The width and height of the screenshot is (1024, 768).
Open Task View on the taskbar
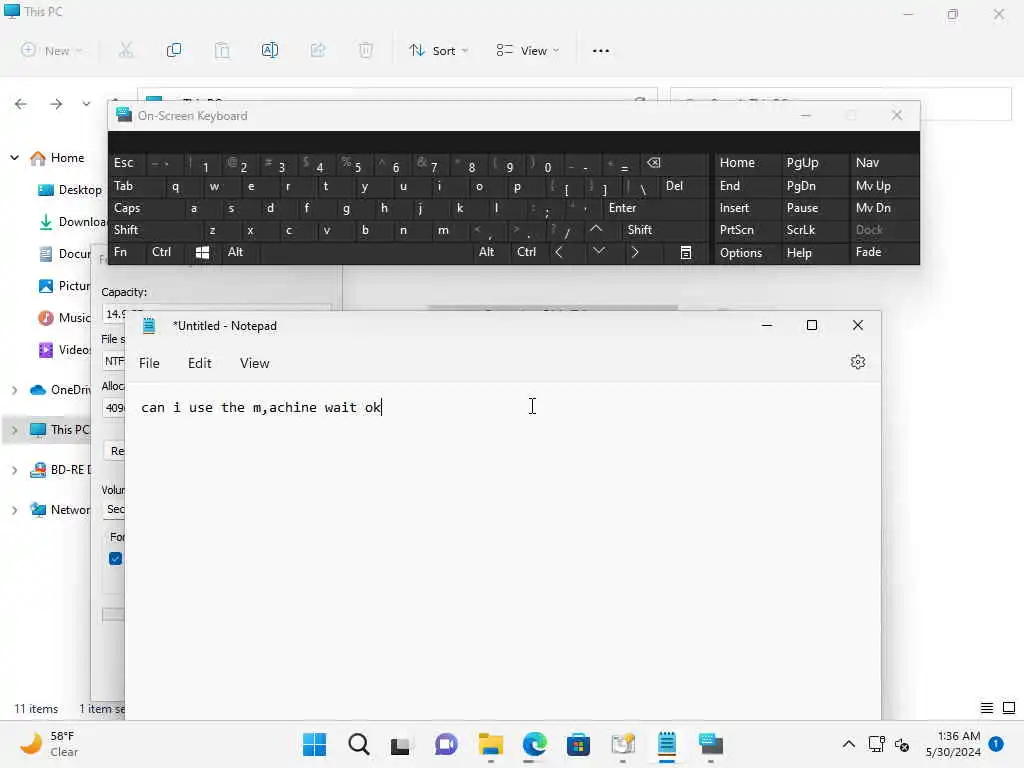(400, 745)
